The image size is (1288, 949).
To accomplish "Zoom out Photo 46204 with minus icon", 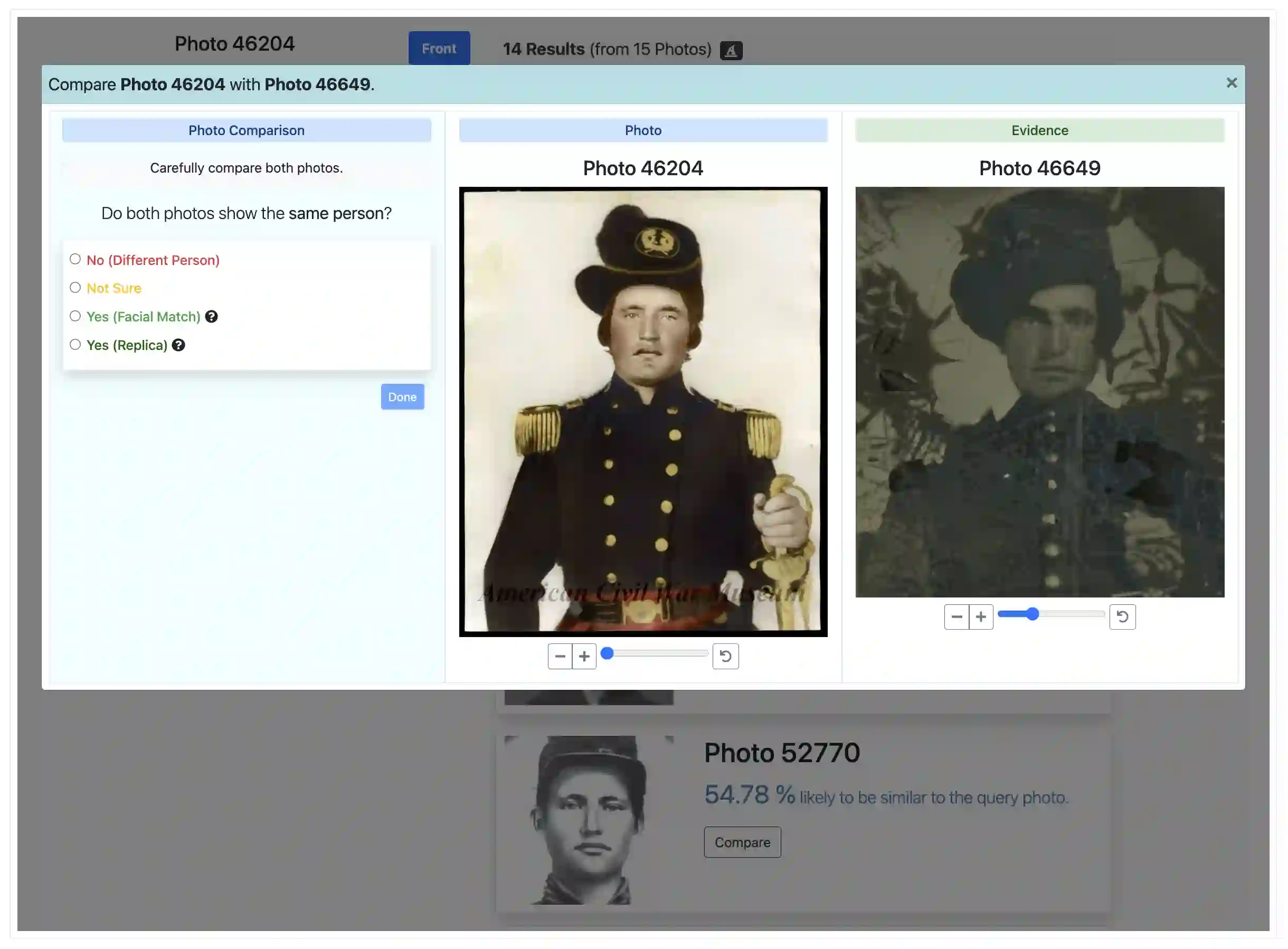I will click(x=560, y=656).
